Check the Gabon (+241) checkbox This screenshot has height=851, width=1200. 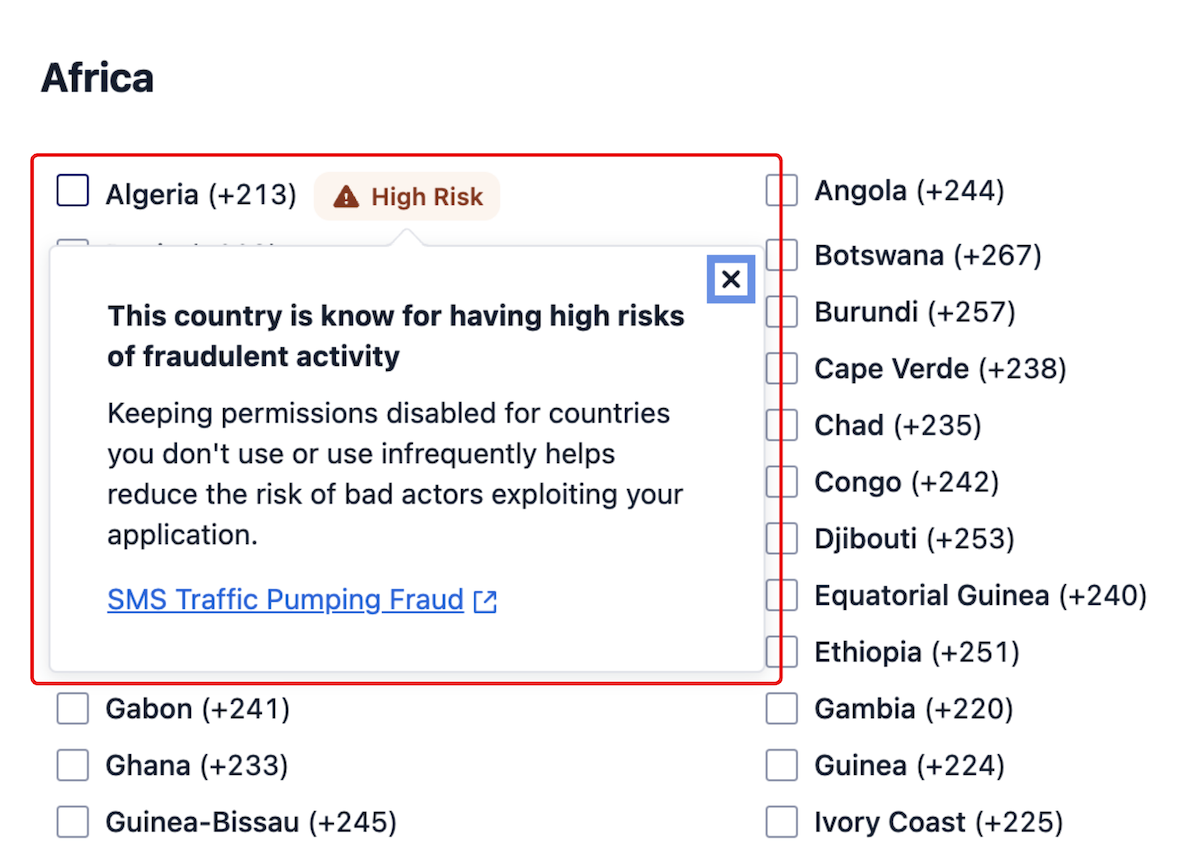(x=72, y=708)
